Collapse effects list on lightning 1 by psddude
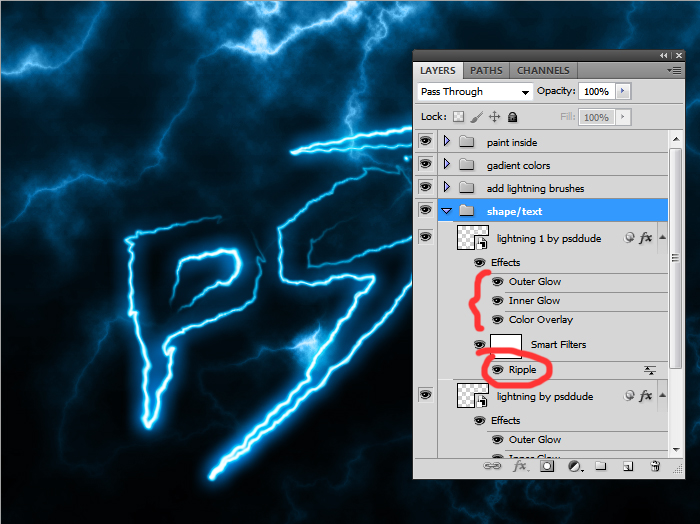The width and height of the screenshot is (700, 524). click(x=662, y=237)
